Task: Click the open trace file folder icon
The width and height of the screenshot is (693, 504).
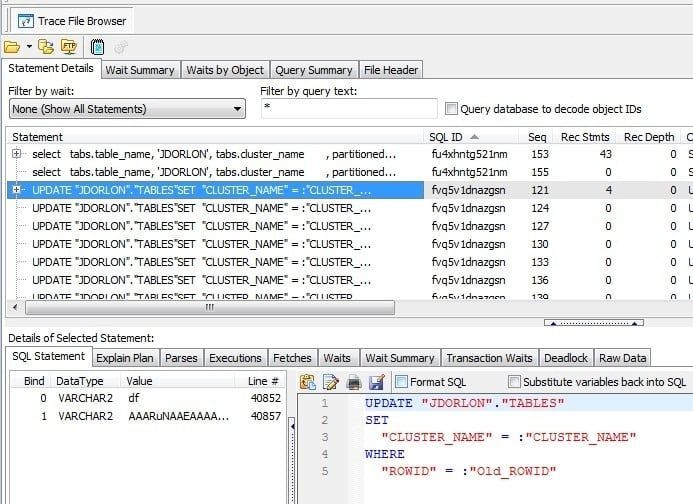Action: pyautogui.click(x=12, y=46)
